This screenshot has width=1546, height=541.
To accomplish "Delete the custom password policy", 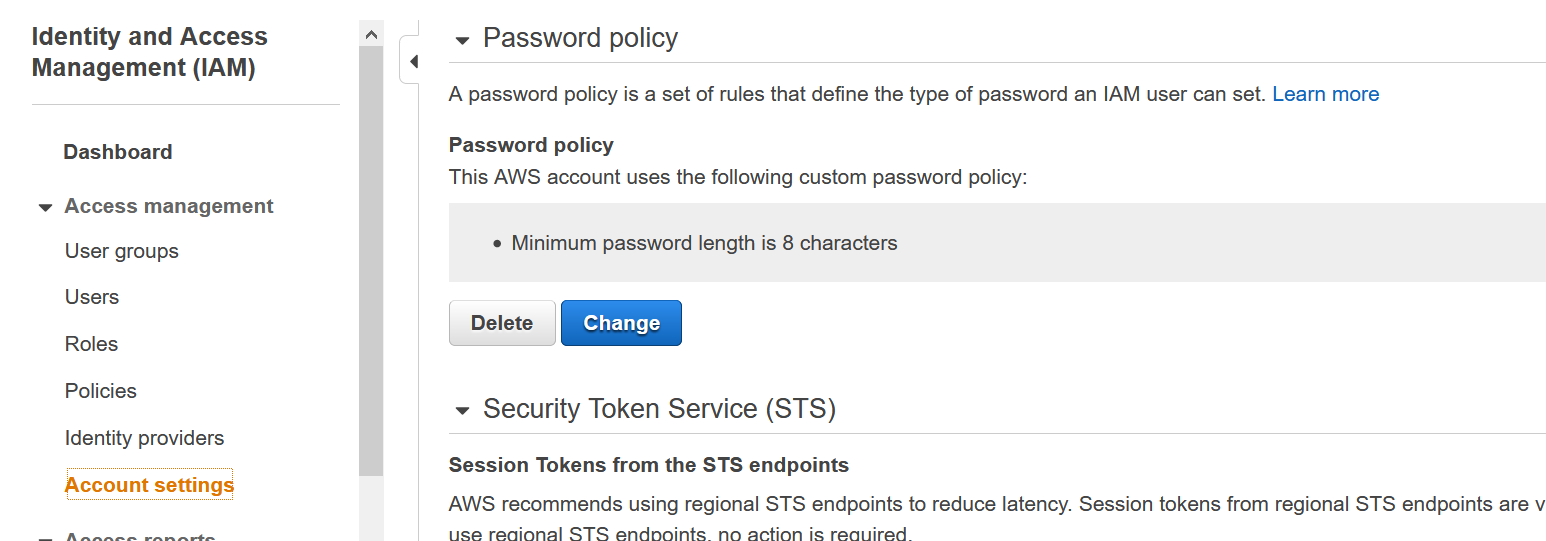I will click(502, 323).
